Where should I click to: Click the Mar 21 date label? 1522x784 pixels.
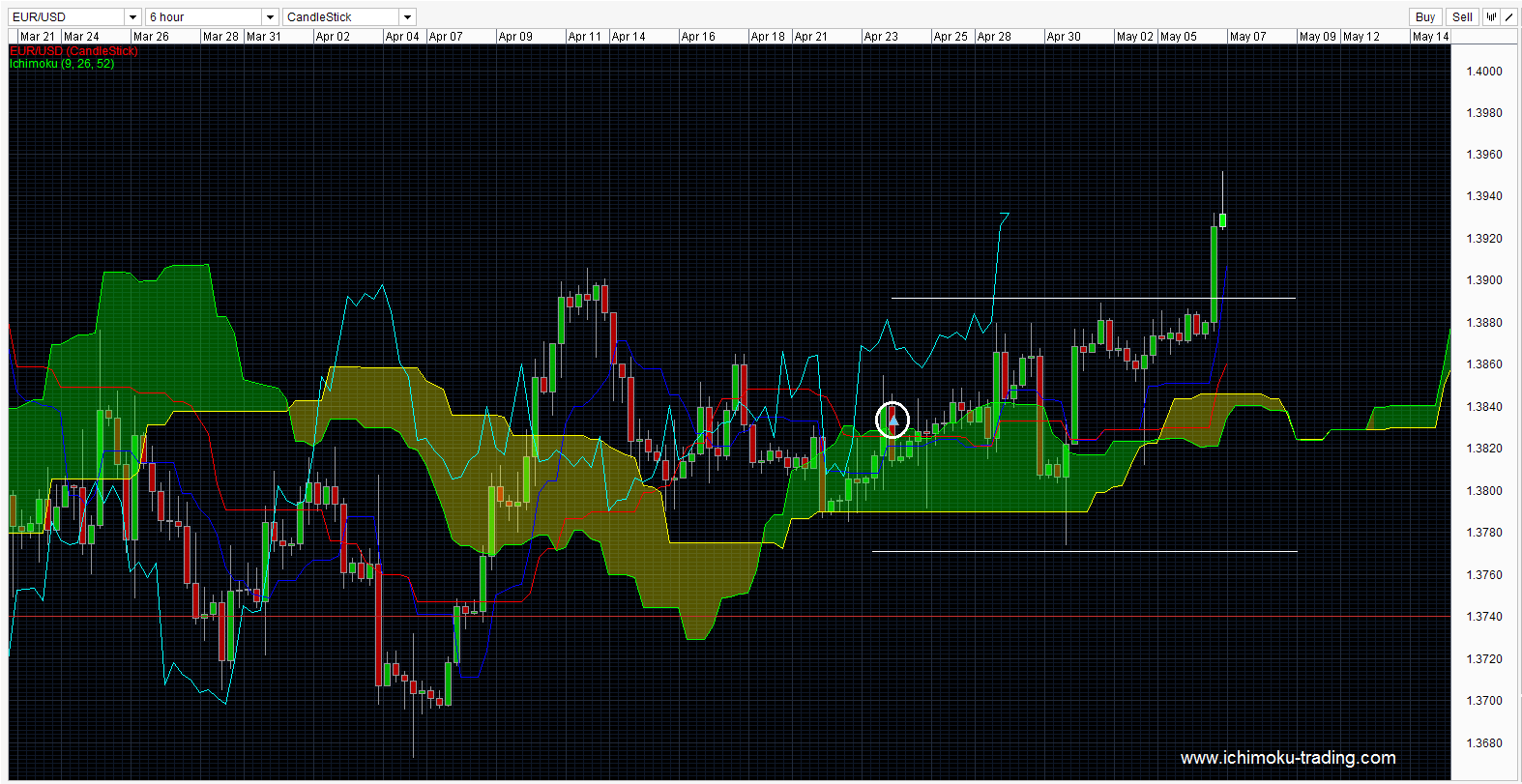[x=38, y=36]
